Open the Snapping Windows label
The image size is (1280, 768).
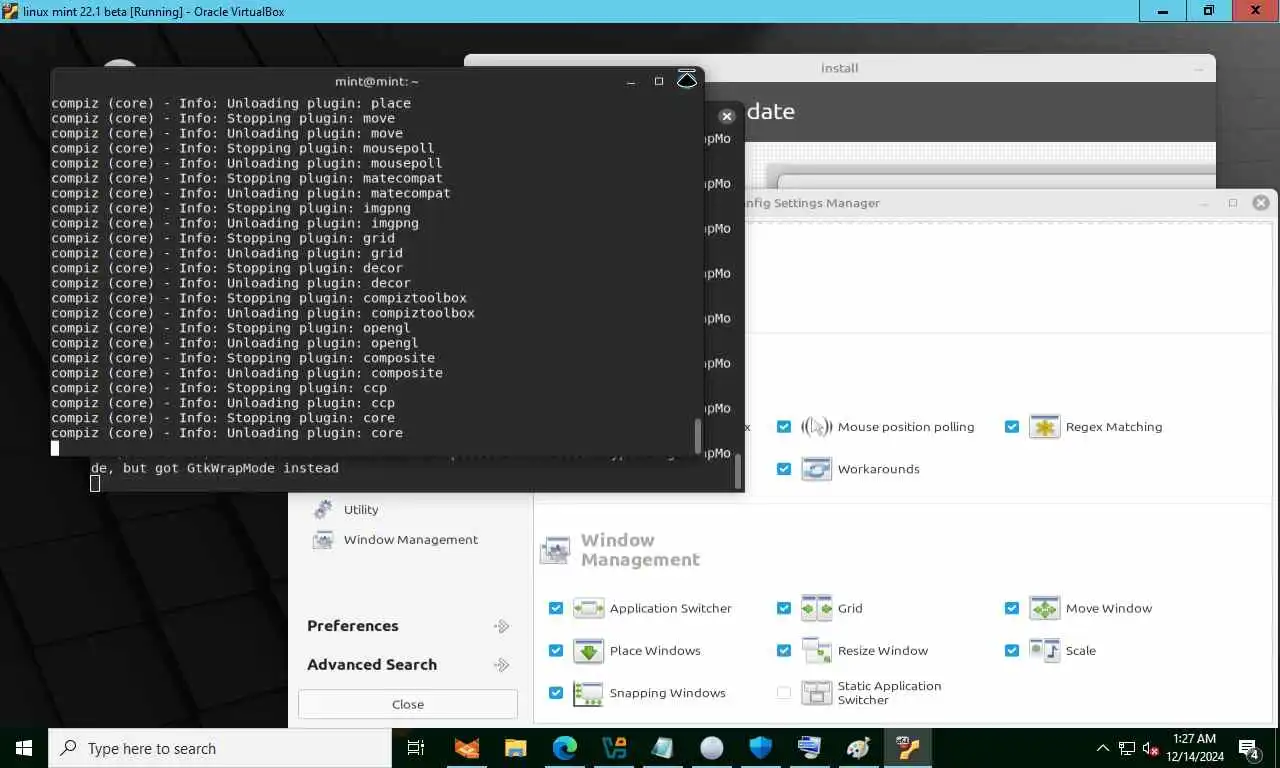coord(668,693)
